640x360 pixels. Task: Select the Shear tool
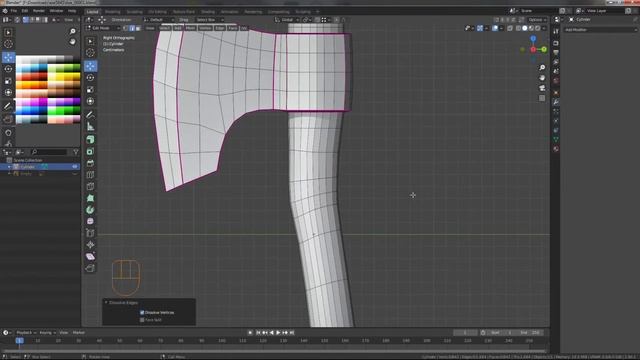[90, 256]
